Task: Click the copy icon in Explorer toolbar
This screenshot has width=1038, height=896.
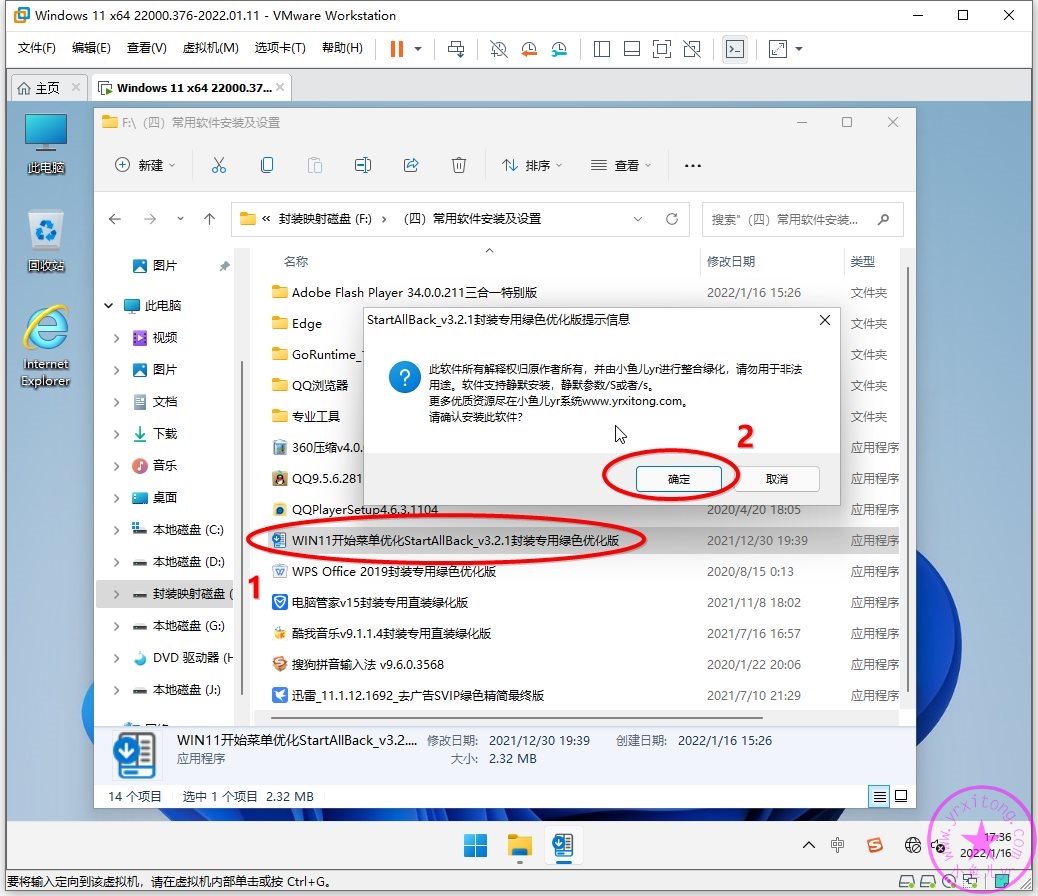Action: click(267, 165)
